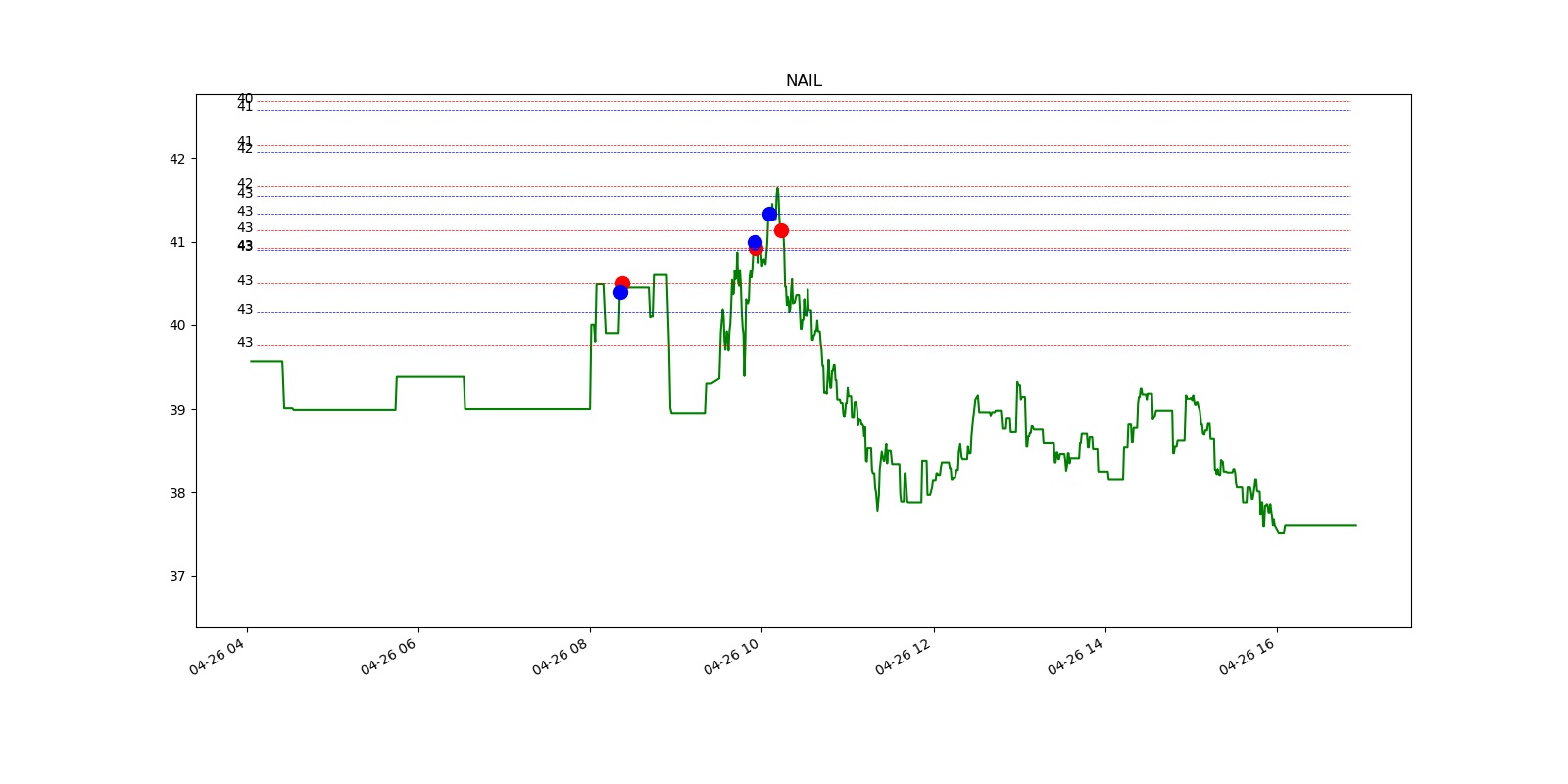This screenshot has height=784, width=1568.
Task: Select the red marker just after 08:00
Action: (622, 282)
